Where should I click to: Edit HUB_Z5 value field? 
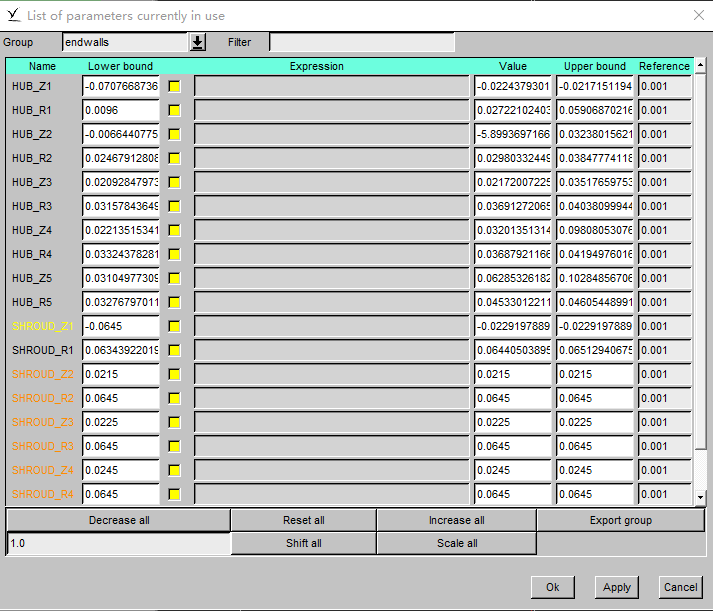513,278
